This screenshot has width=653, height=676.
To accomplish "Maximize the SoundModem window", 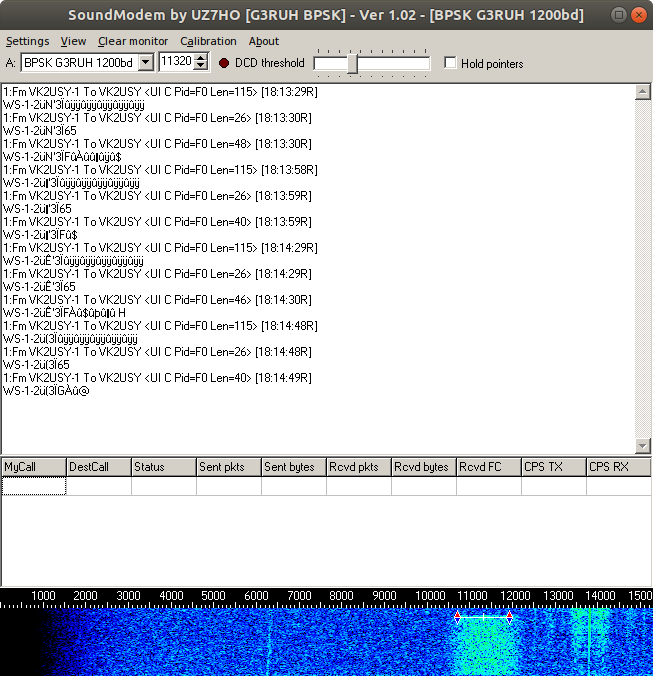I will (x=619, y=15).
